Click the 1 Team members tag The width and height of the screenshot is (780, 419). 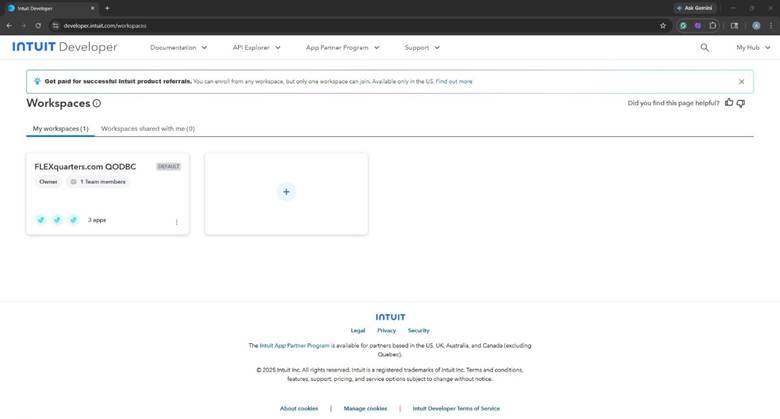pyautogui.click(x=98, y=182)
